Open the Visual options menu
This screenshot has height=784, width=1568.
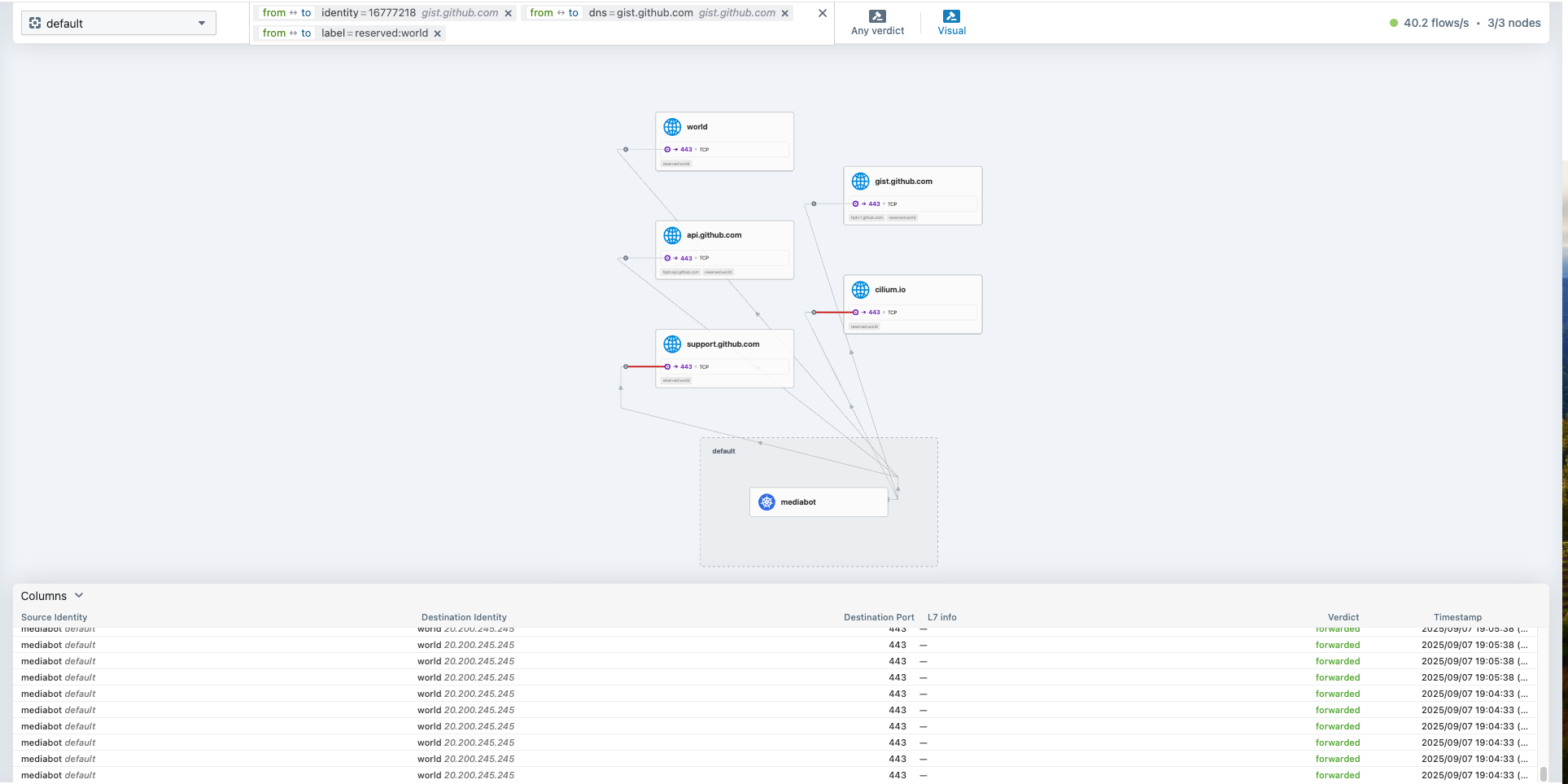click(951, 23)
